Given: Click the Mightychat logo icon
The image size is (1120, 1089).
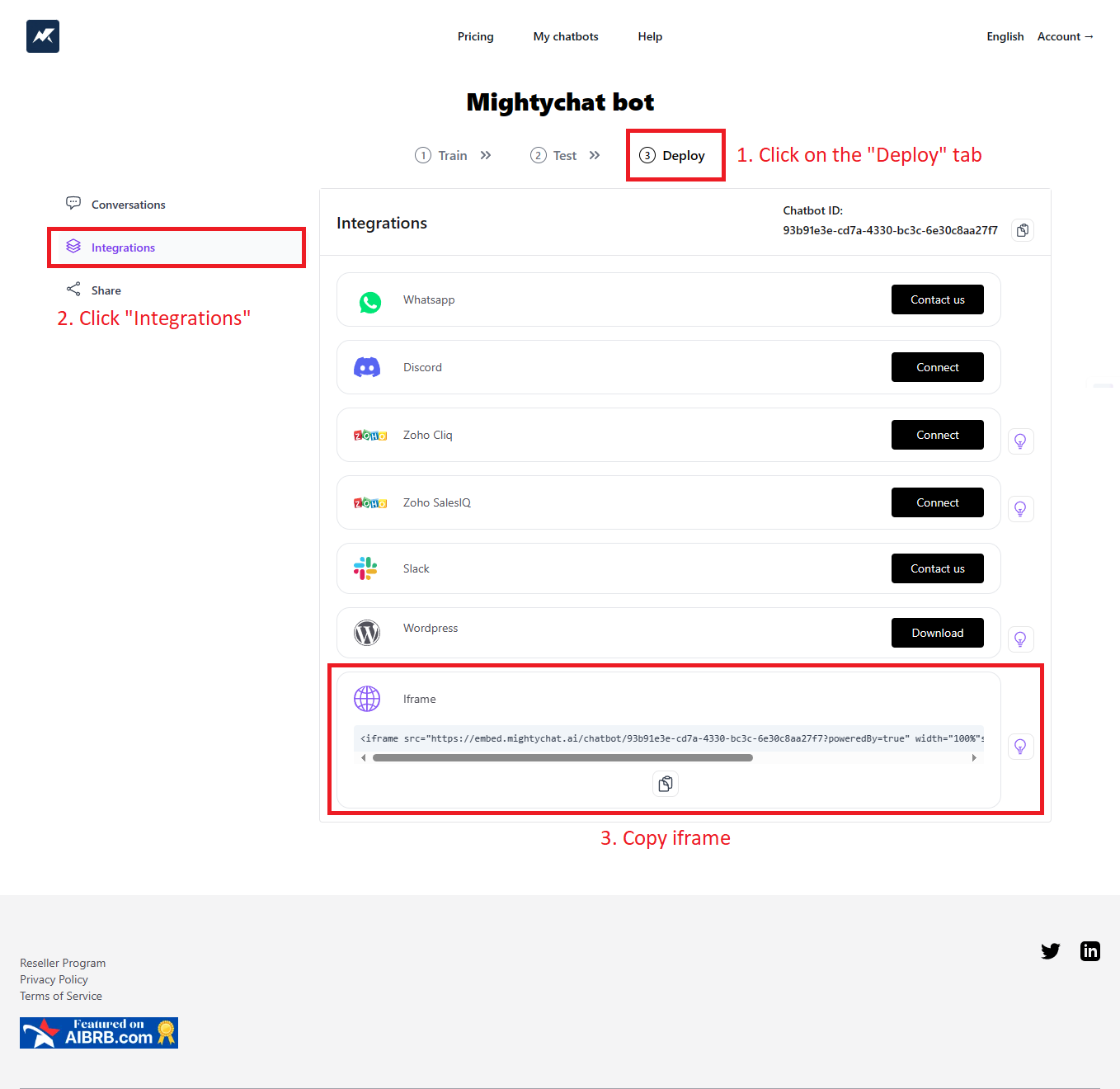Looking at the screenshot, I should point(43,36).
